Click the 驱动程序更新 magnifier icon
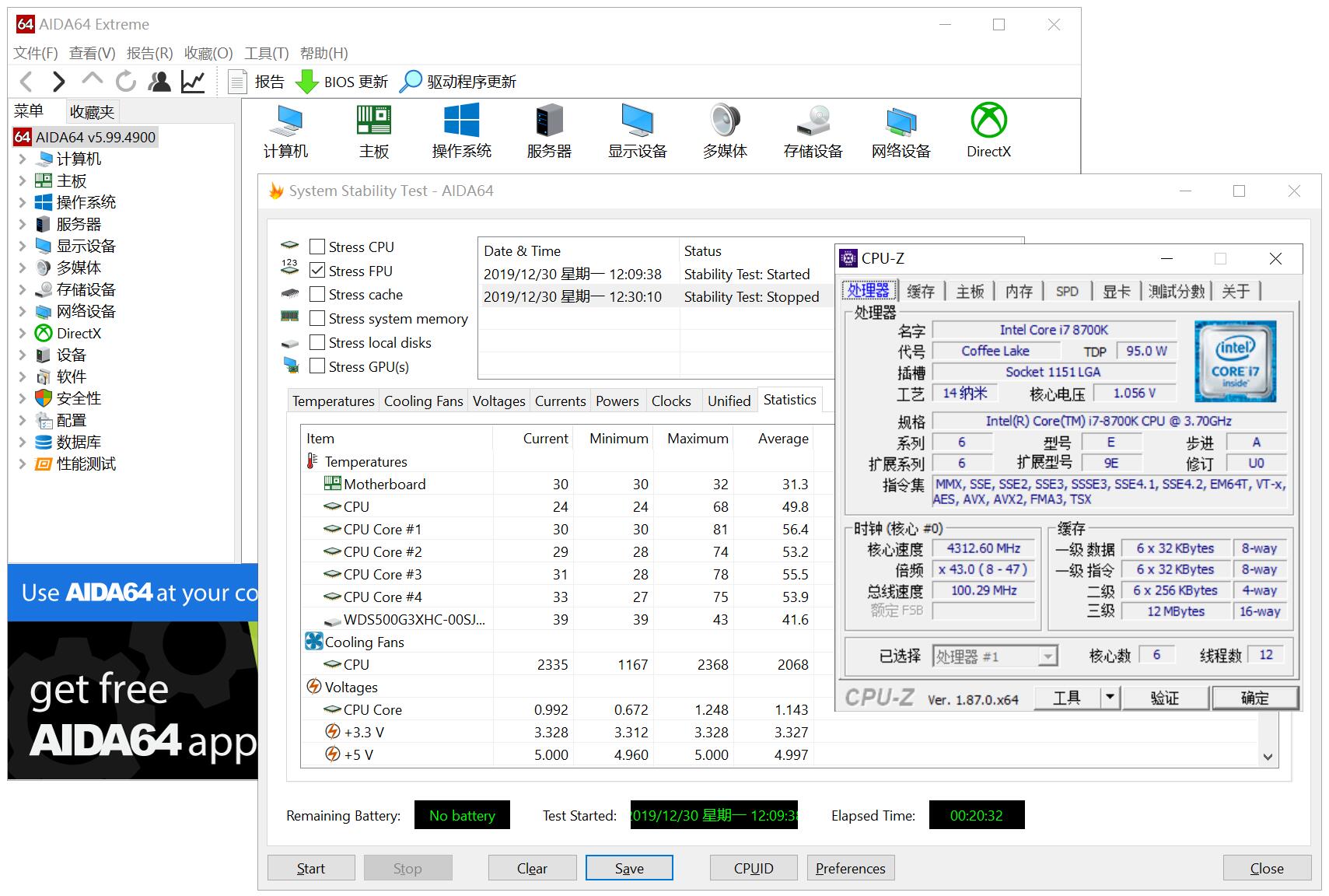 [411, 82]
